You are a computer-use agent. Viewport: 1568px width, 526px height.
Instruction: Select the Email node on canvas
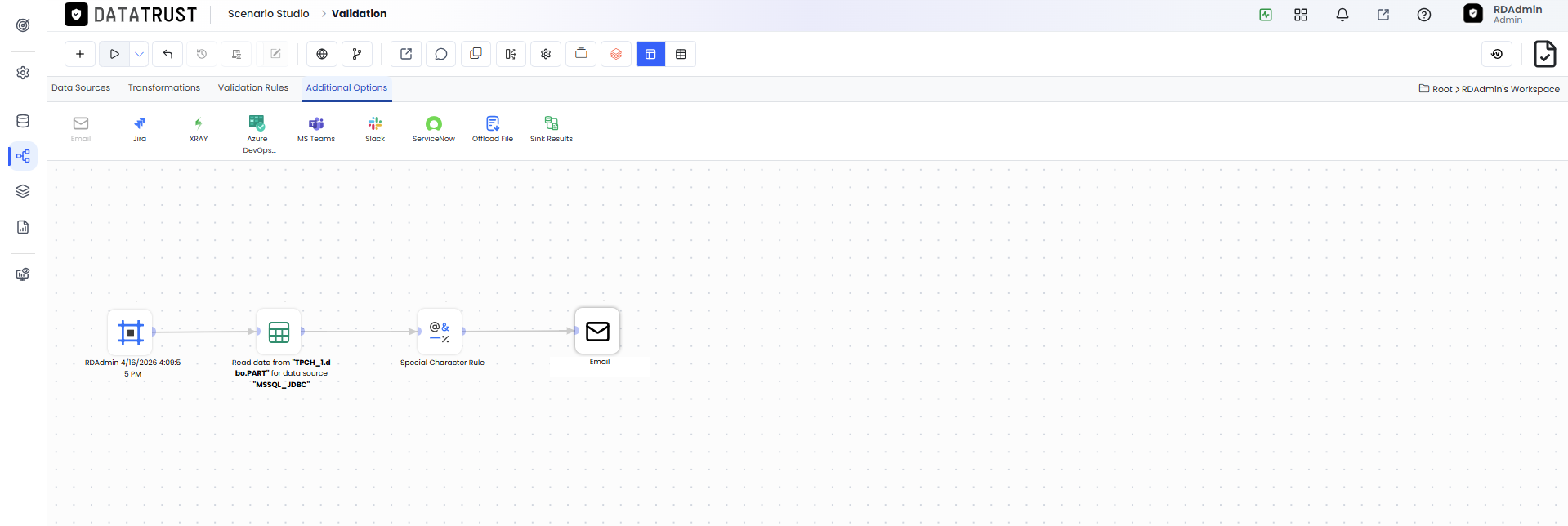point(597,331)
